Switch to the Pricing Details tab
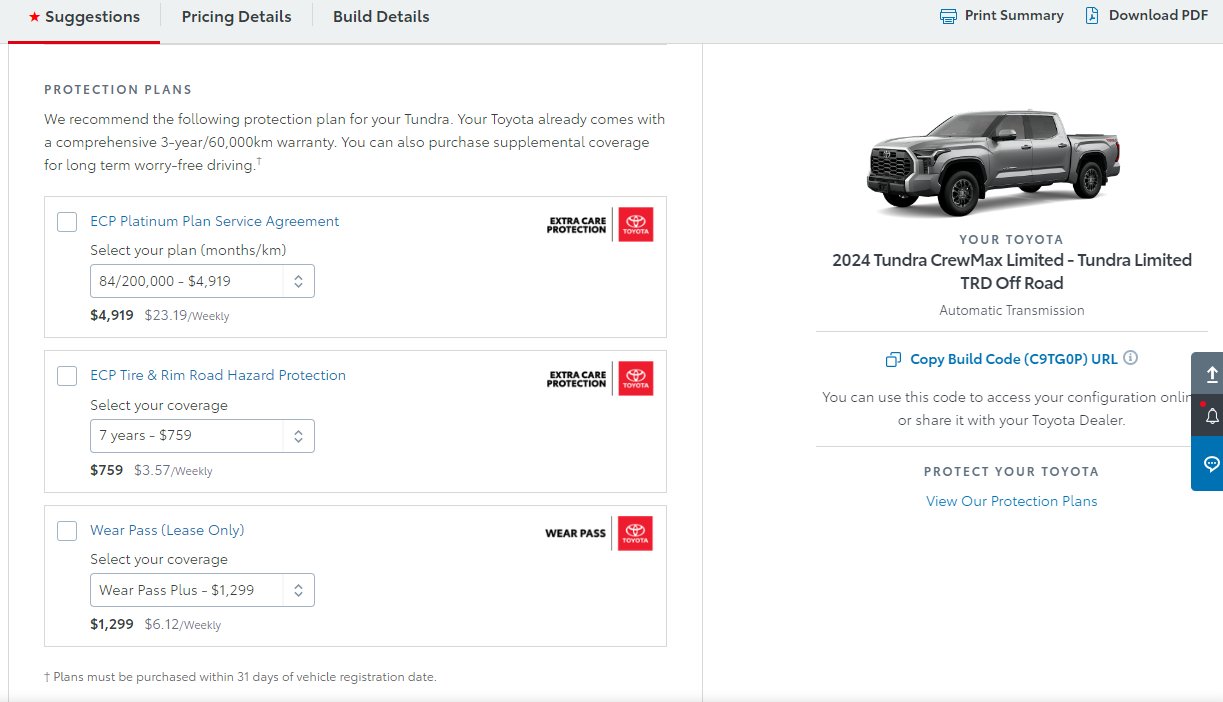This screenshot has height=702, width=1223. [x=236, y=17]
